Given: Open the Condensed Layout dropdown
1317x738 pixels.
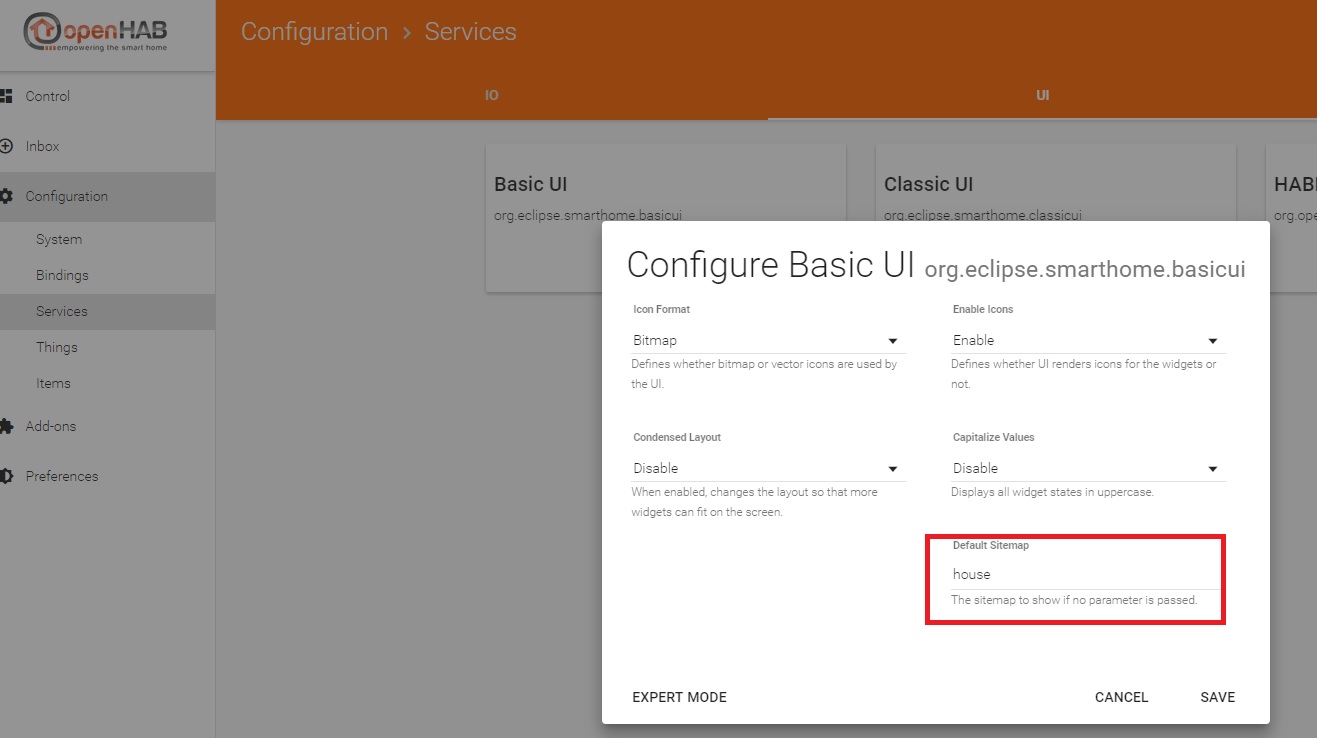Looking at the screenshot, I should 768,468.
